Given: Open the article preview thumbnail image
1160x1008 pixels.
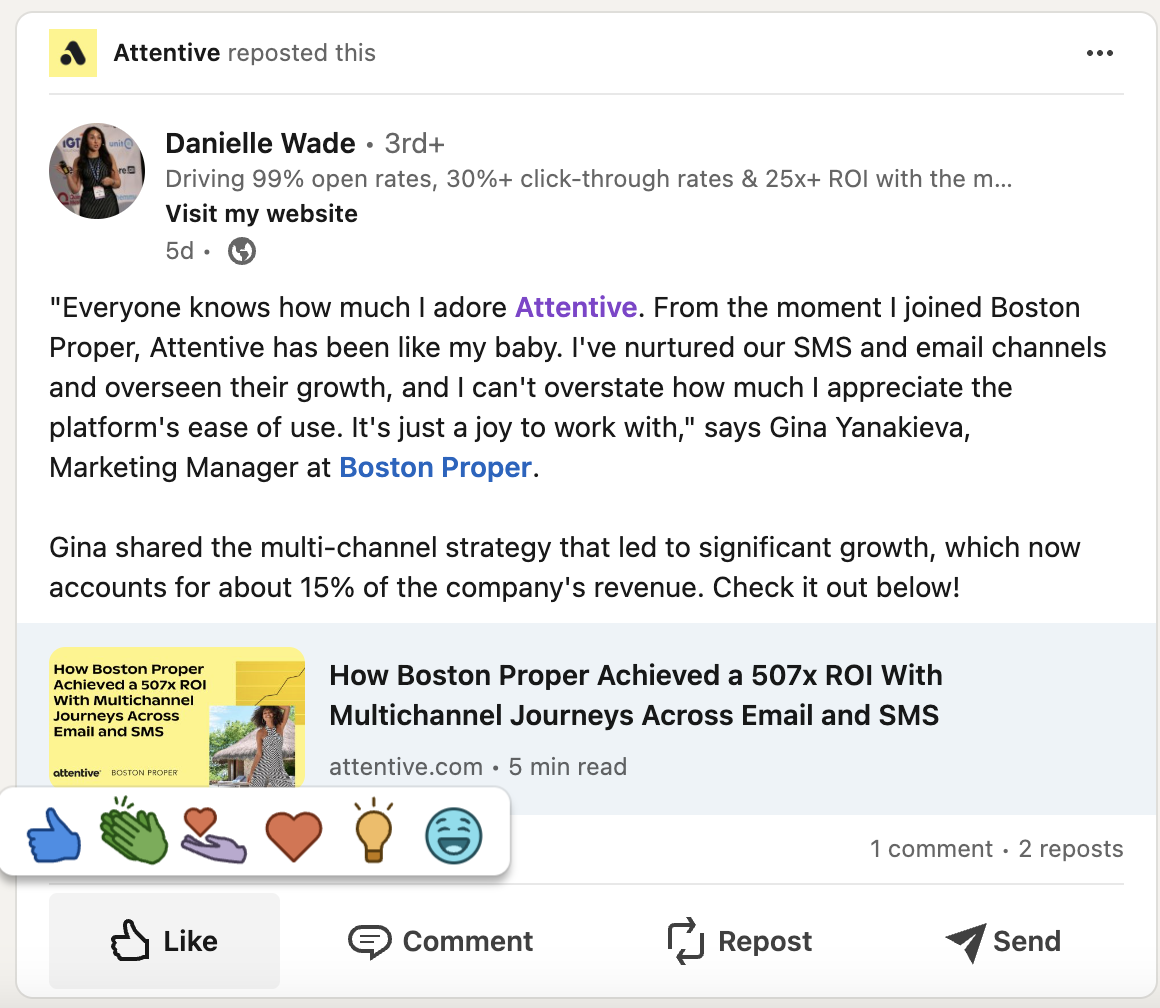Looking at the screenshot, I should [177, 717].
